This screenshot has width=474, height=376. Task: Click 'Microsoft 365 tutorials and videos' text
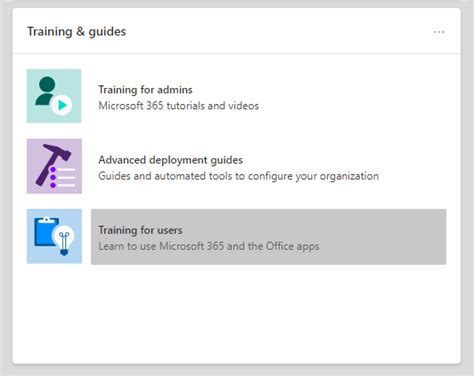(179, 106)
